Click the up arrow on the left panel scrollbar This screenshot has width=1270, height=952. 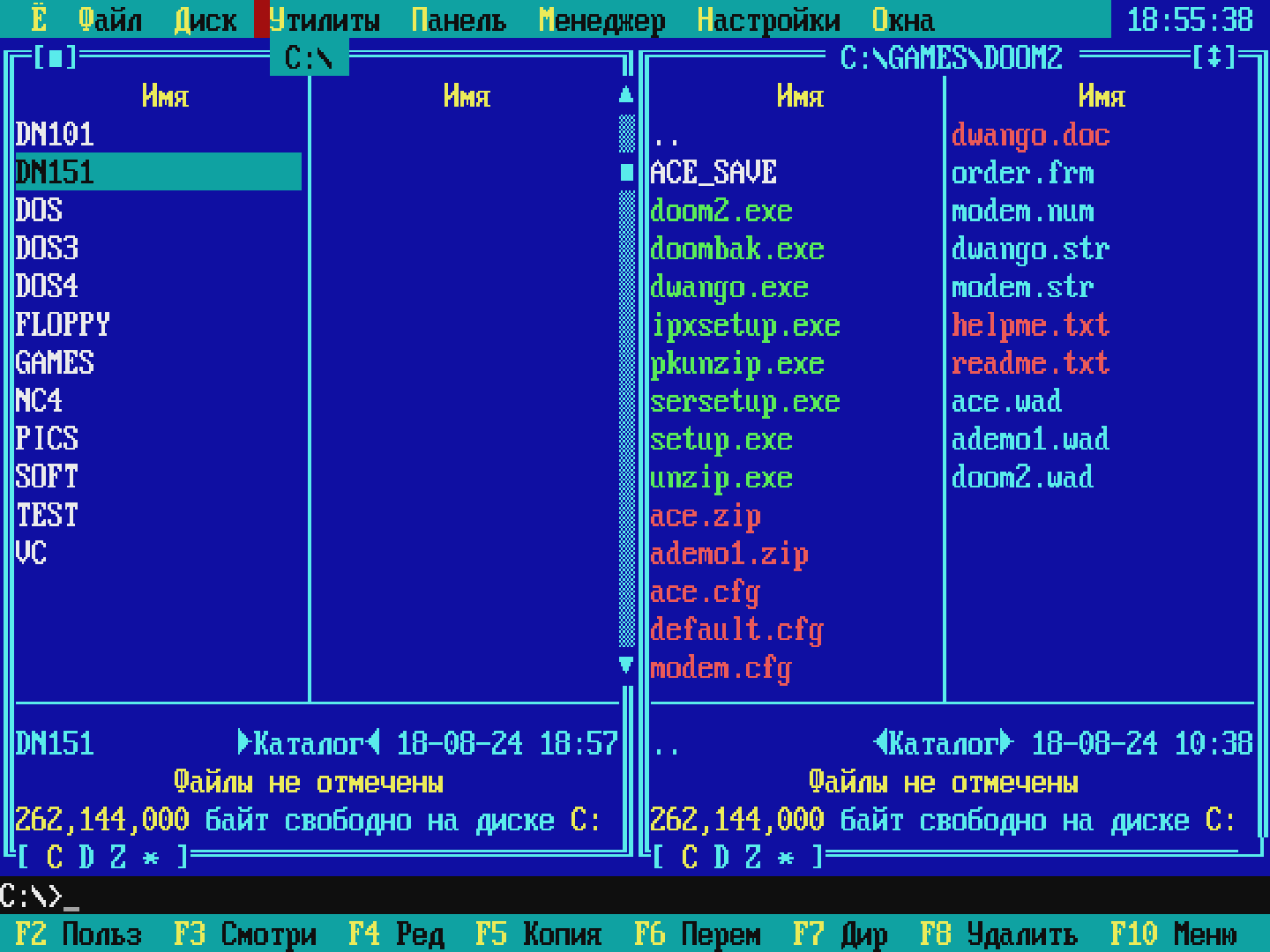[626, 95]
